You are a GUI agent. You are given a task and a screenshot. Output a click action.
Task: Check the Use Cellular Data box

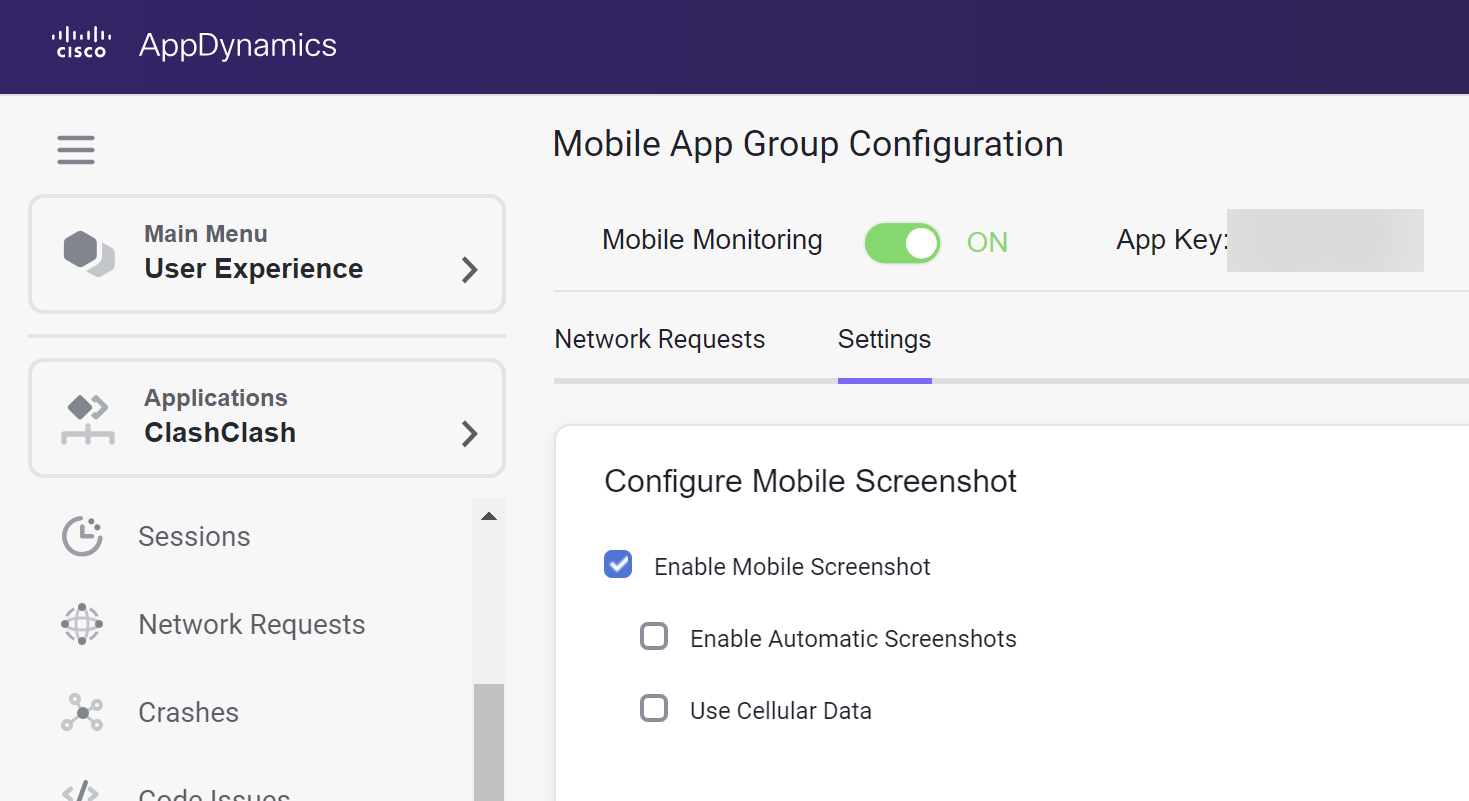tap(654, 708)
